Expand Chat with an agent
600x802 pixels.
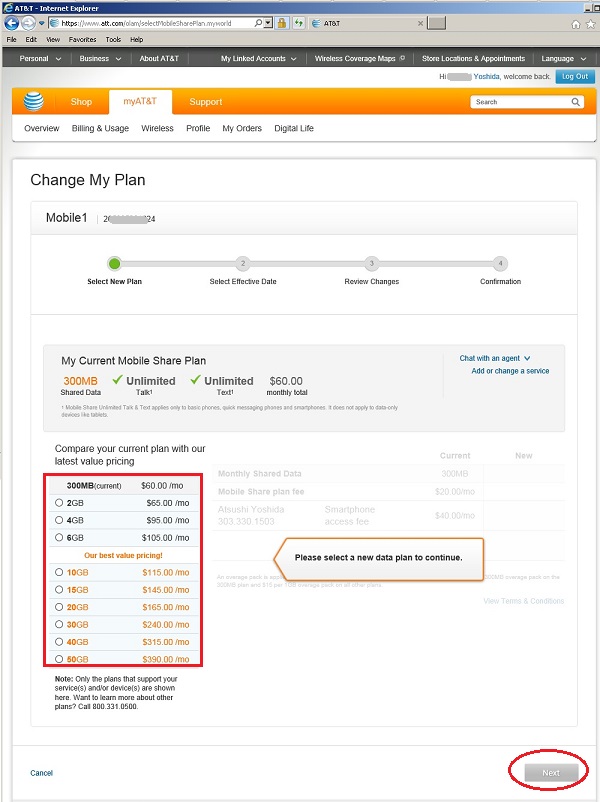(495, 358)
